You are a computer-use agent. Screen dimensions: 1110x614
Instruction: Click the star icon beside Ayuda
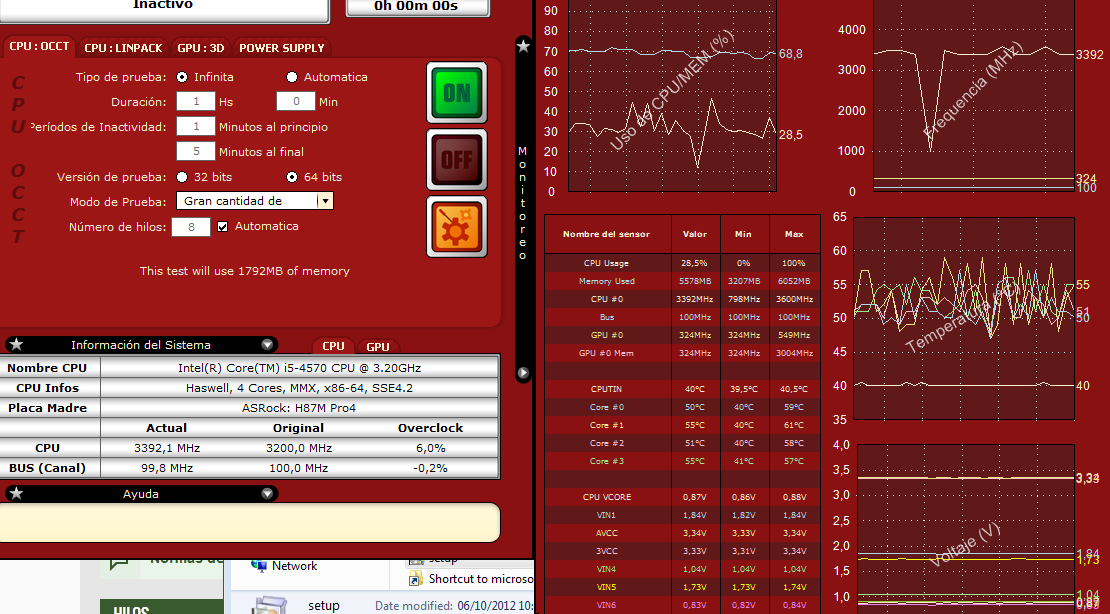(16, 494)
